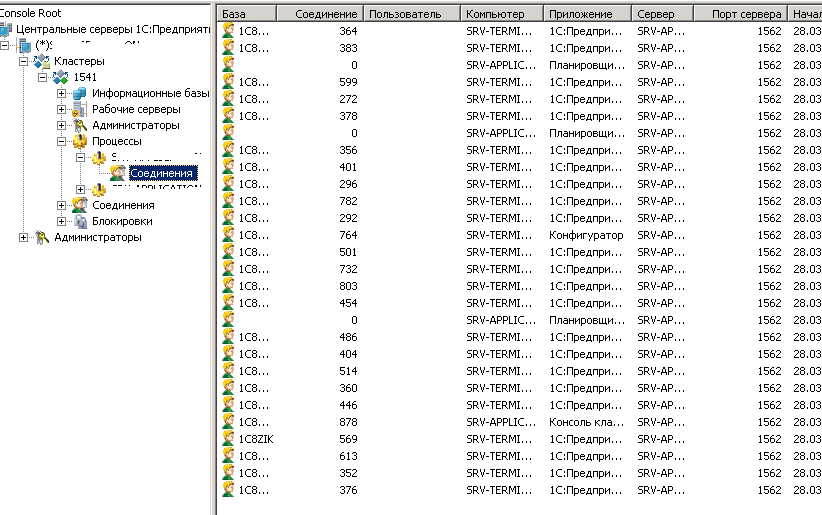822x515 pixels.
Task: Collapse the 1541 cluster node
Action: point(42,78)
